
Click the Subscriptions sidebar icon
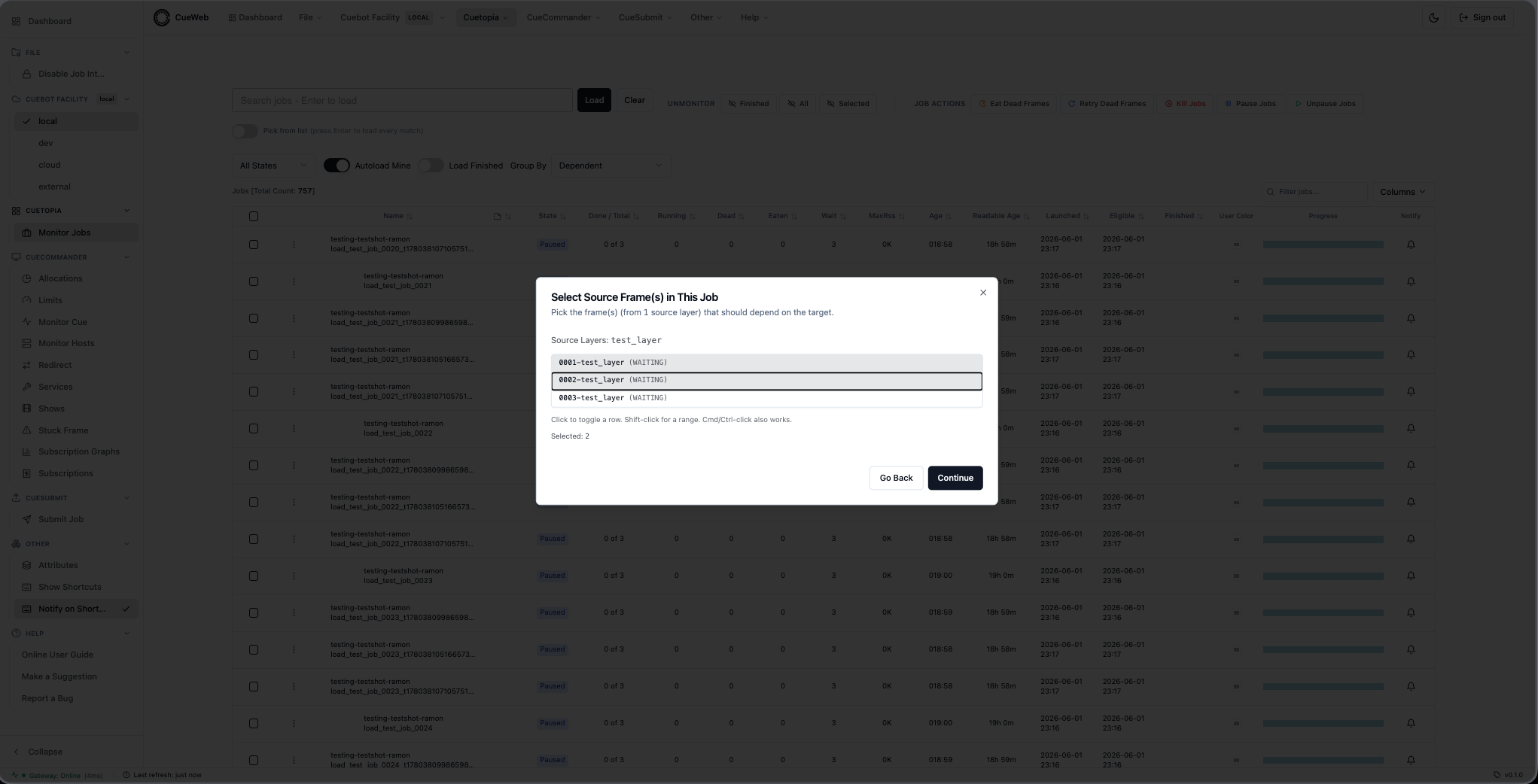(x=27, y=473)
